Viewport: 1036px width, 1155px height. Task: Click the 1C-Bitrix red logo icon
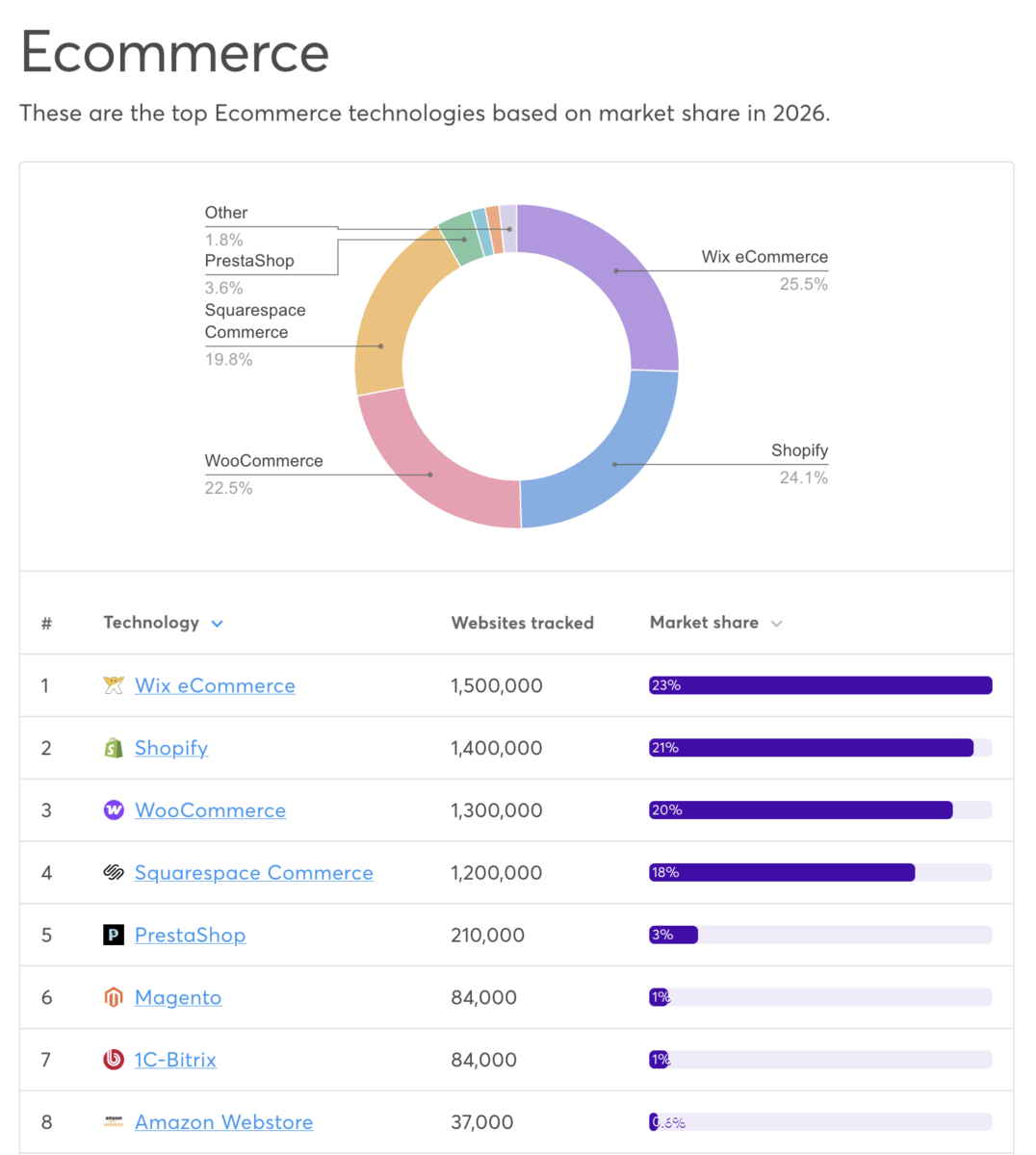[x=114, y=1060]
